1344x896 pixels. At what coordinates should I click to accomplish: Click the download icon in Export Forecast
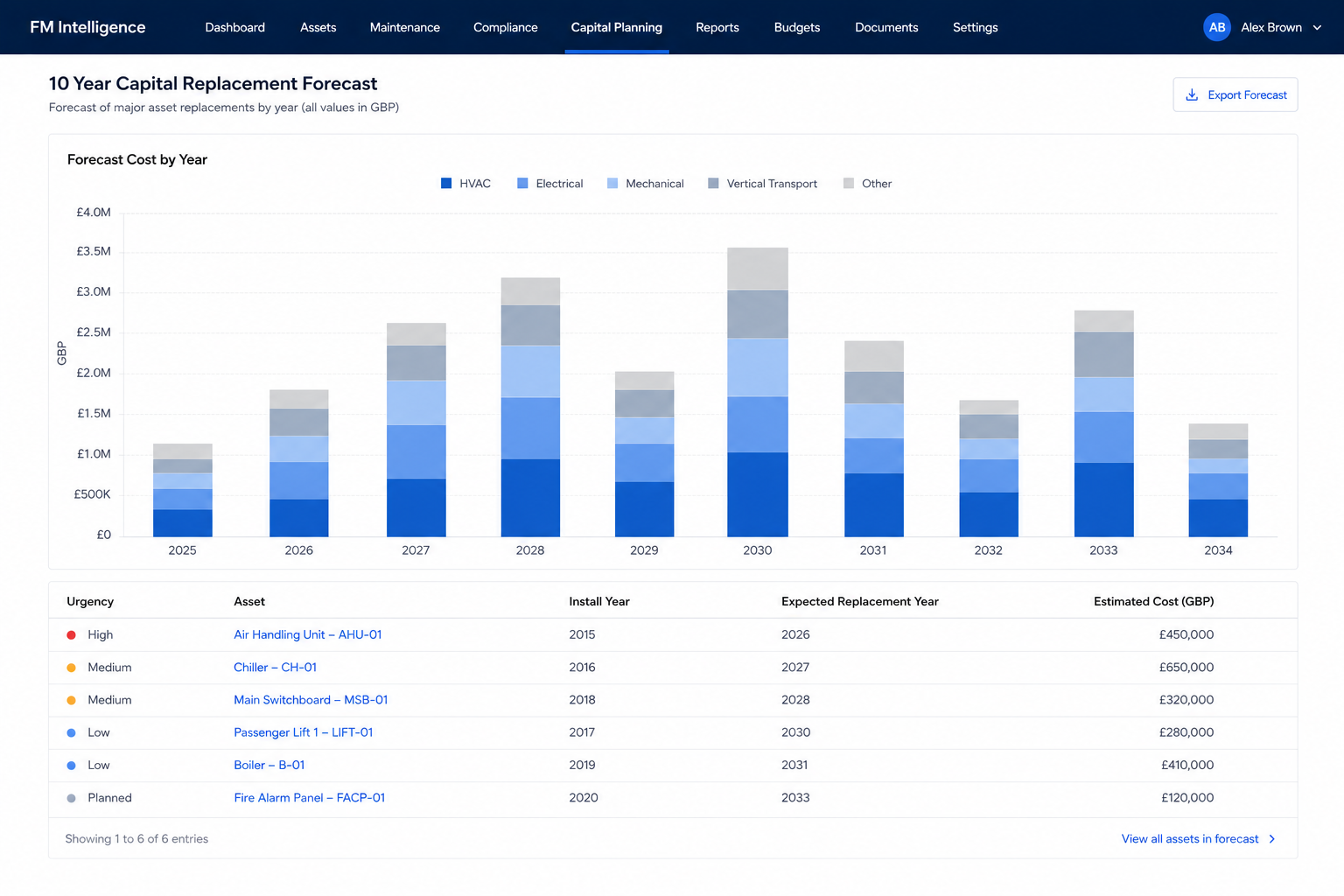1191,94
